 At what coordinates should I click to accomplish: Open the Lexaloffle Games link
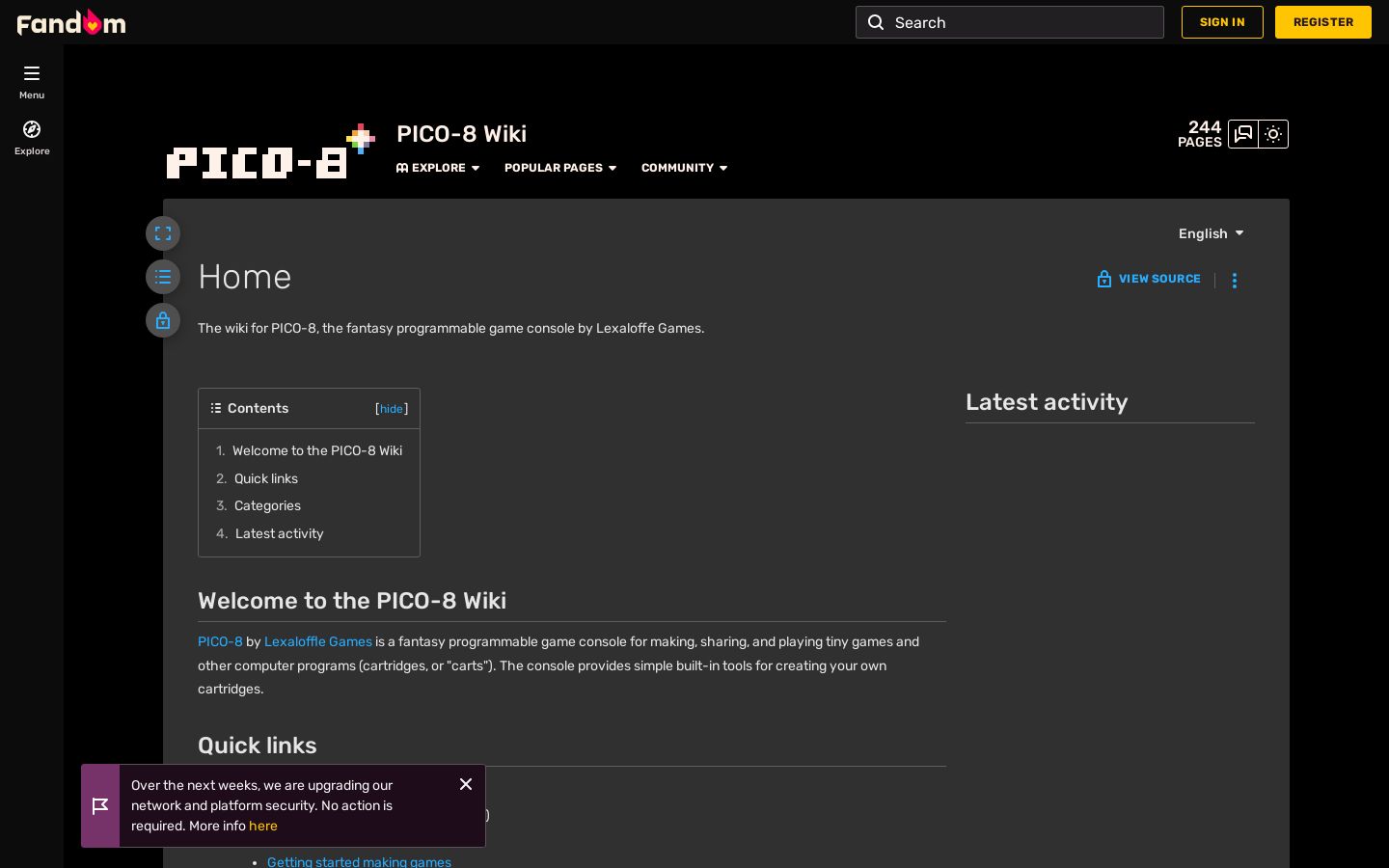point(318,641)
